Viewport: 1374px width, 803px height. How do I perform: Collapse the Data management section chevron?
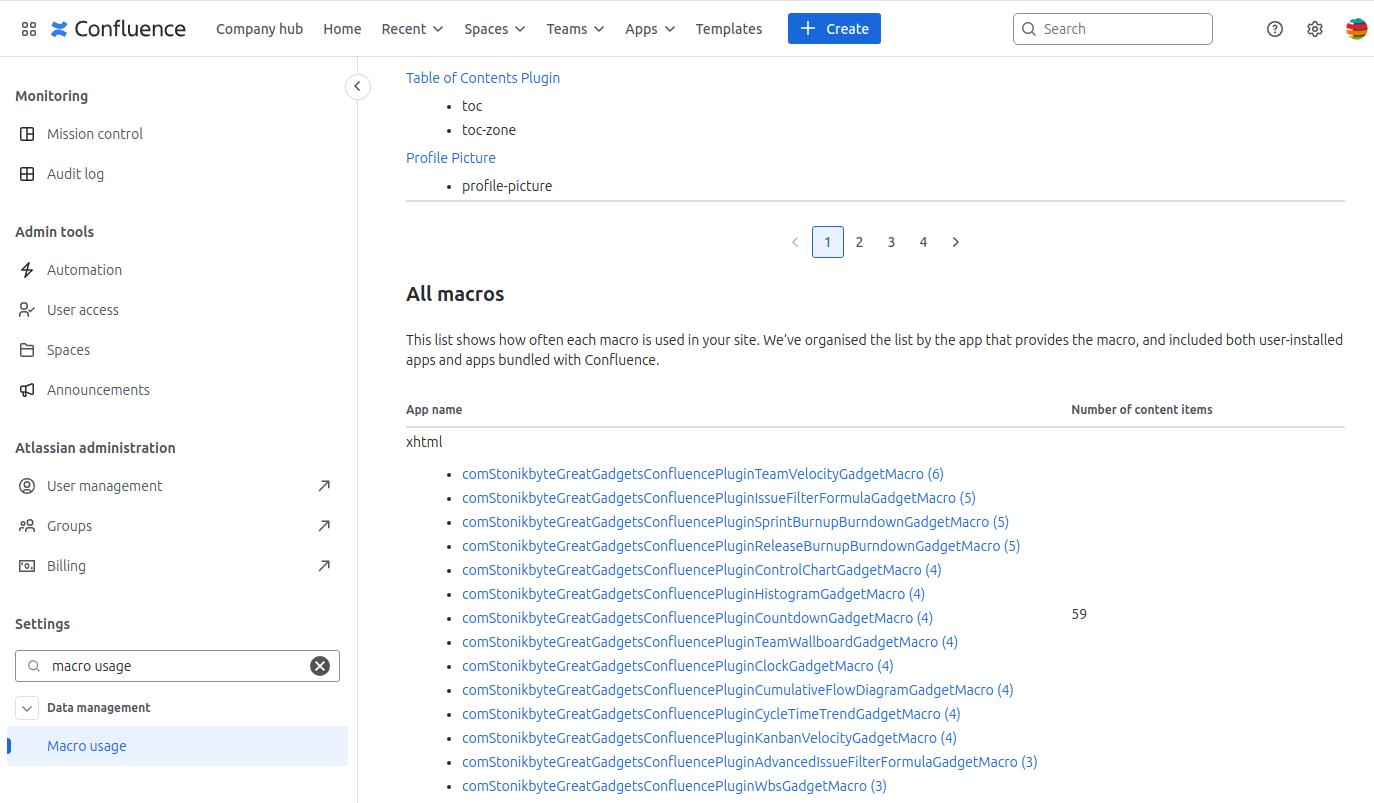point(28,708)
